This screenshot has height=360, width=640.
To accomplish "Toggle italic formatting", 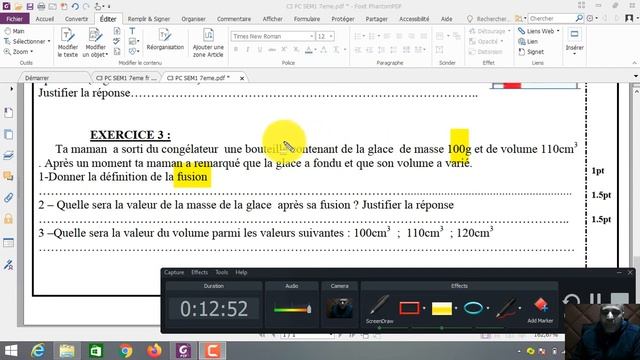I will tap(248, 50).
